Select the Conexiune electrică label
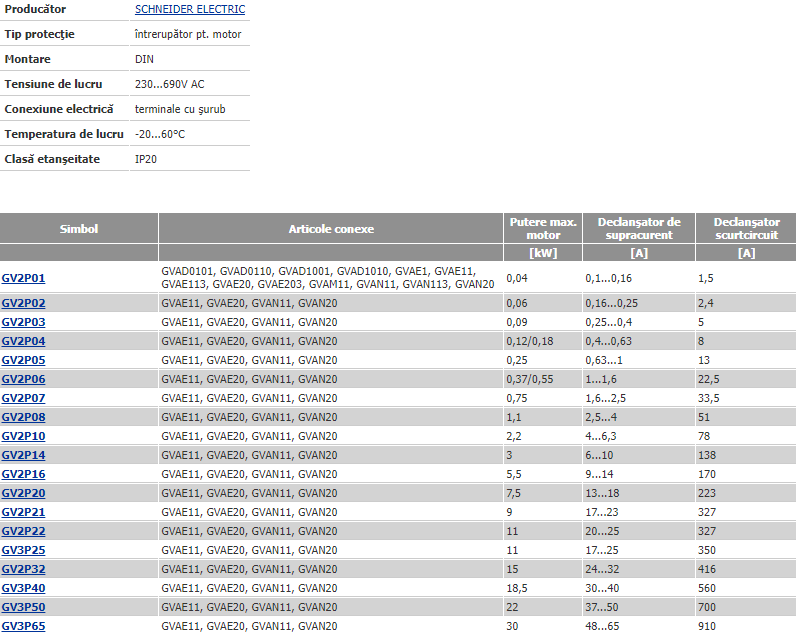Viewport: 796px width, 633px height. [59, 109]
